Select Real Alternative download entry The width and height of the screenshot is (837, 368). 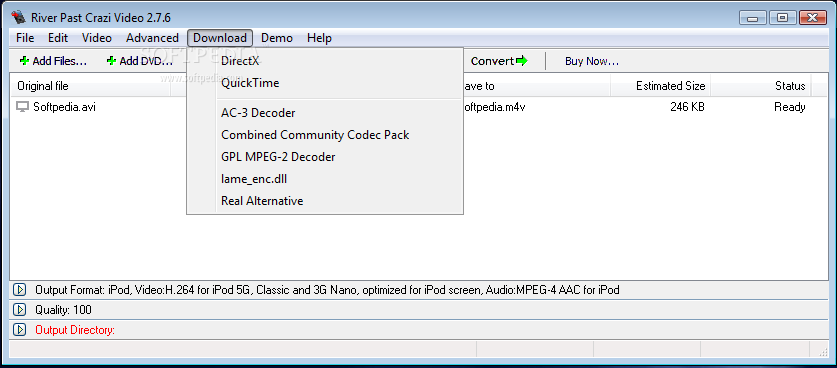[325, 201]
